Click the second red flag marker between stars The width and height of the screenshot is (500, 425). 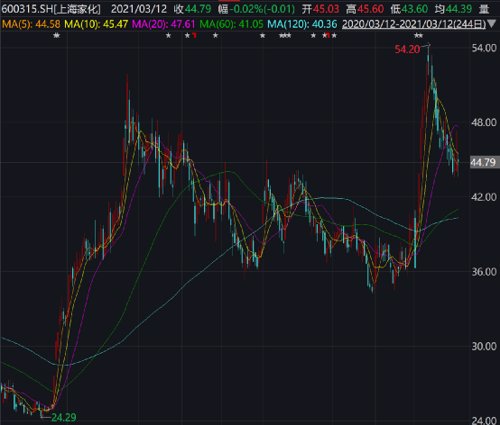coord(328,35)
